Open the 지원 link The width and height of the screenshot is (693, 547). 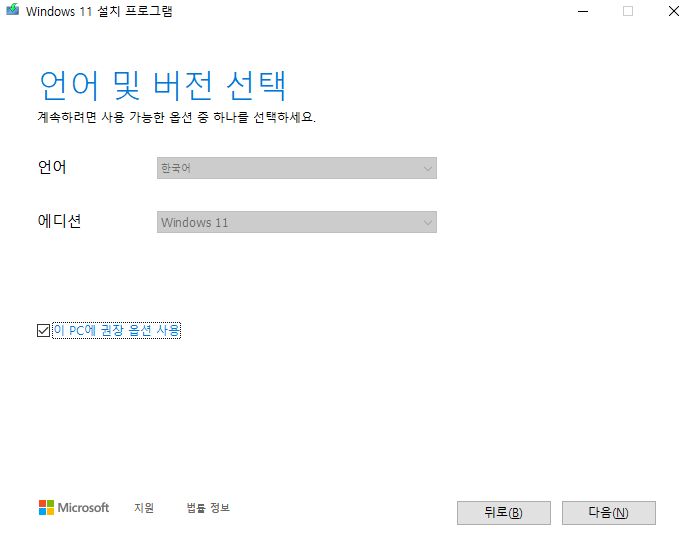tap(144, 508)
